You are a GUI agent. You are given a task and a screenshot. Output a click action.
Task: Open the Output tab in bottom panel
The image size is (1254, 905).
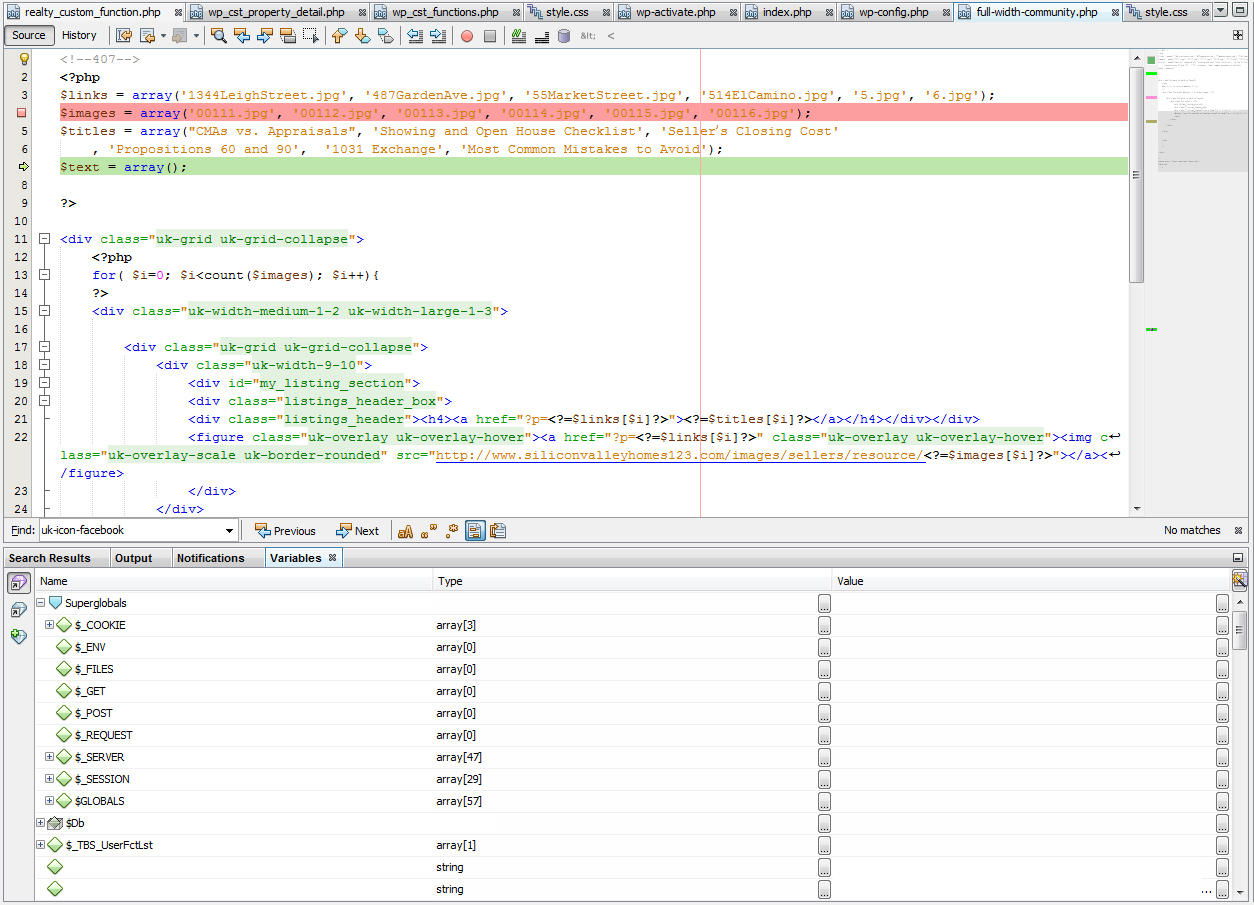(133, 558)
